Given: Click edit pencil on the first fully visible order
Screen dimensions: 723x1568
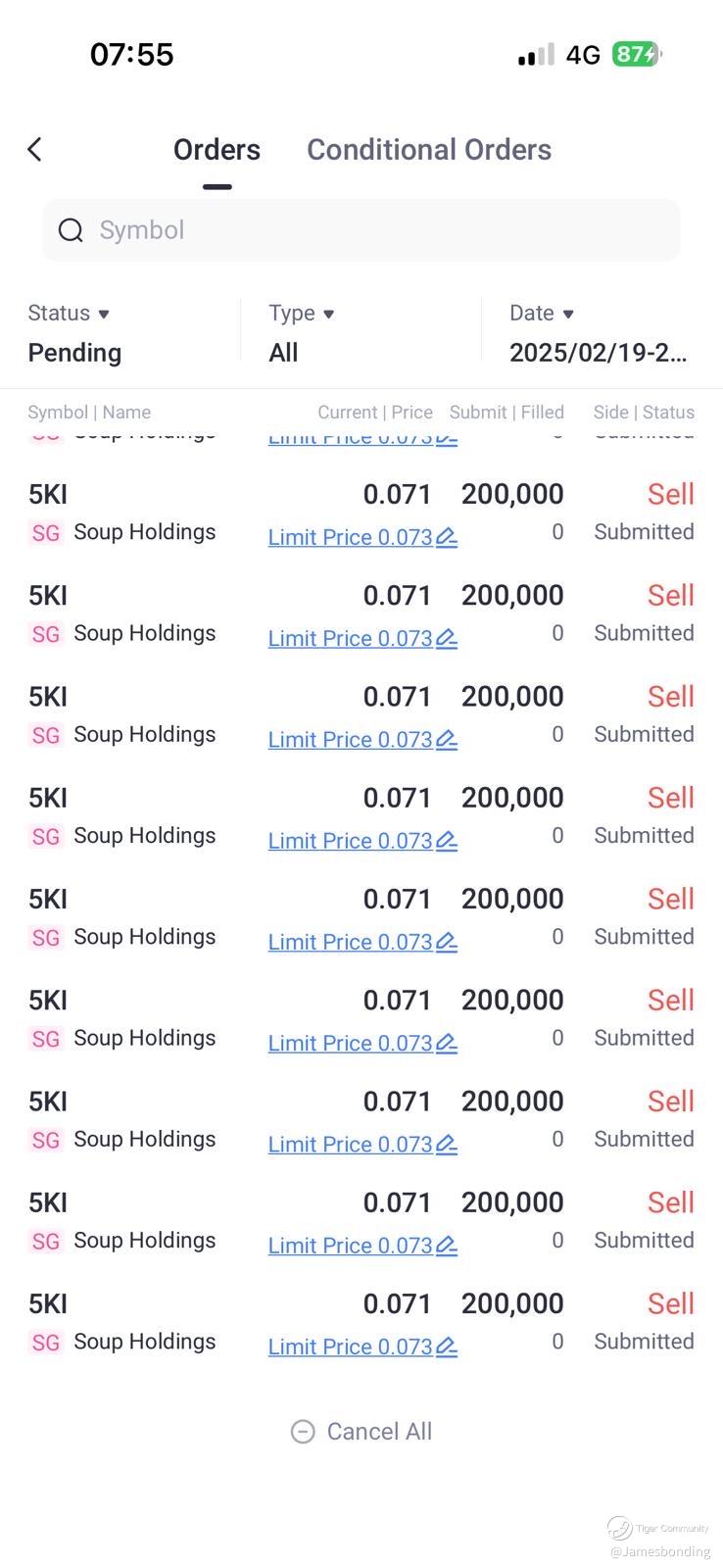Looking at the screenshot, I should 447,537.
